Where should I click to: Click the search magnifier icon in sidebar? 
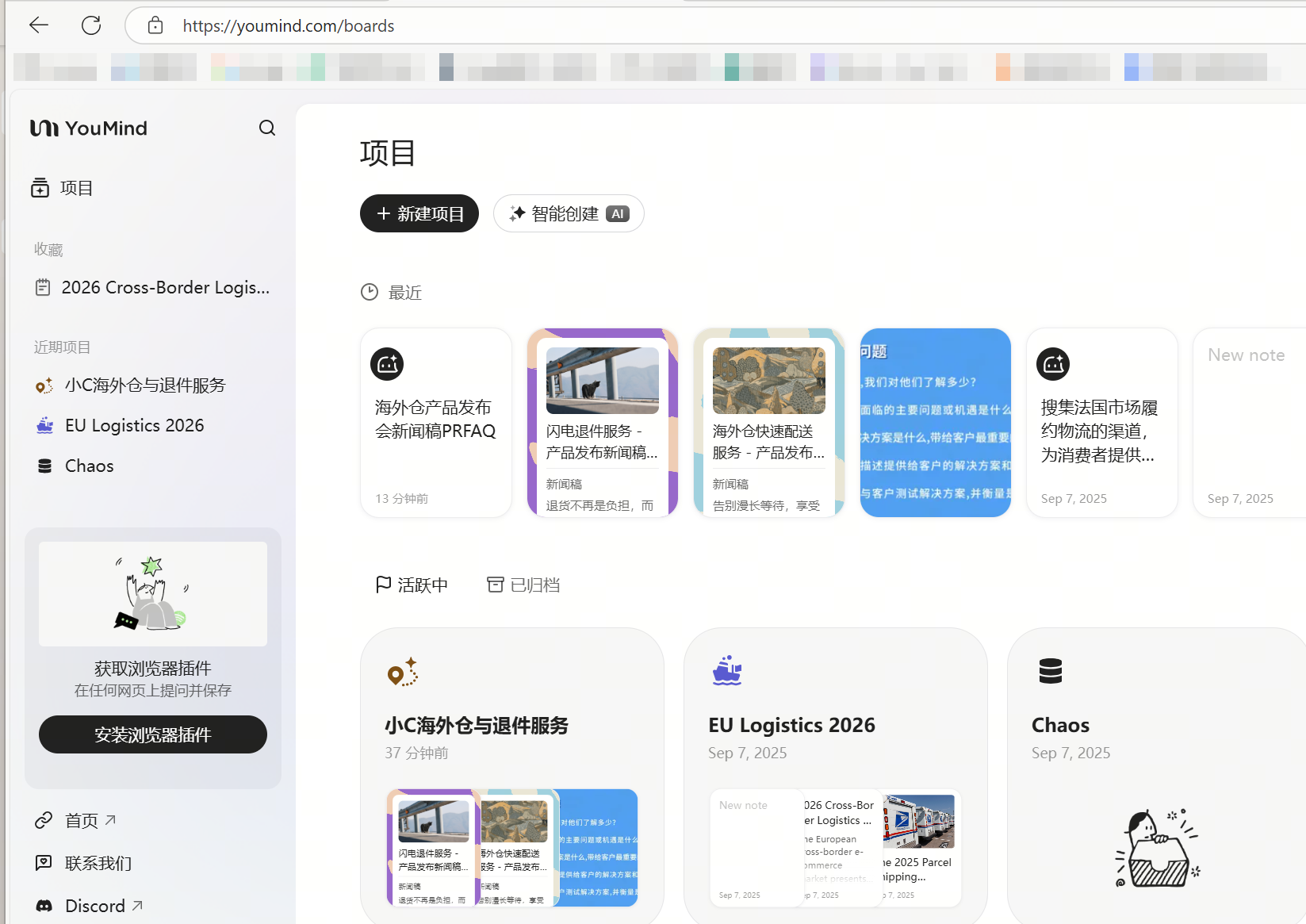267,128
